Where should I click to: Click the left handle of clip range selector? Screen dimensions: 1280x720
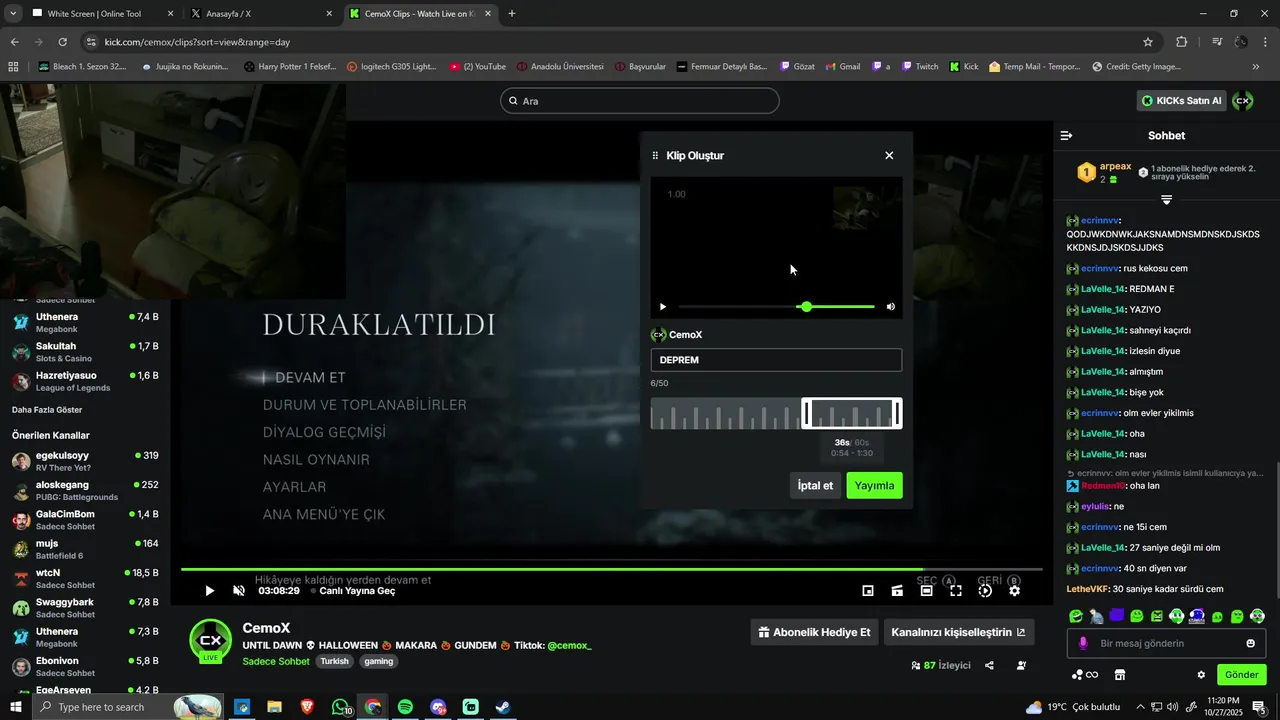point(807,413)
